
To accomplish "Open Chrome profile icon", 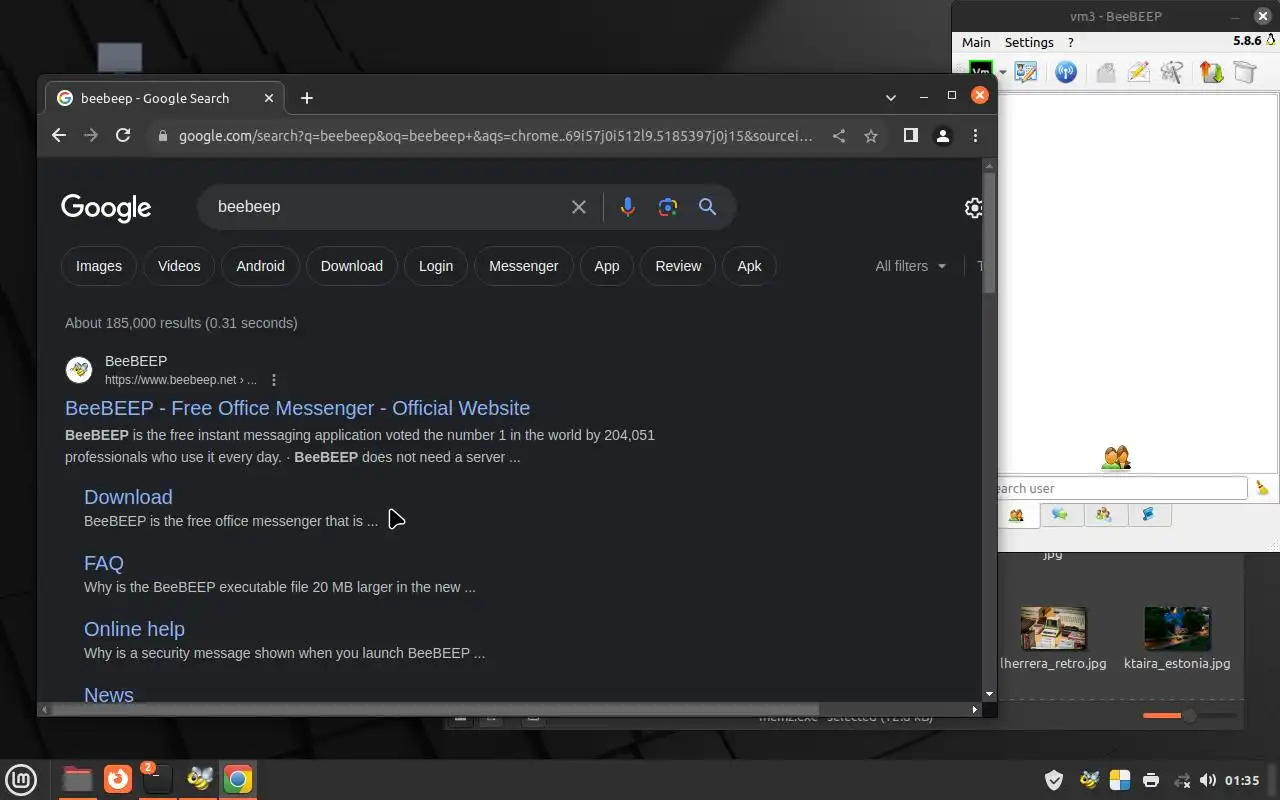I will coord(943,136).
